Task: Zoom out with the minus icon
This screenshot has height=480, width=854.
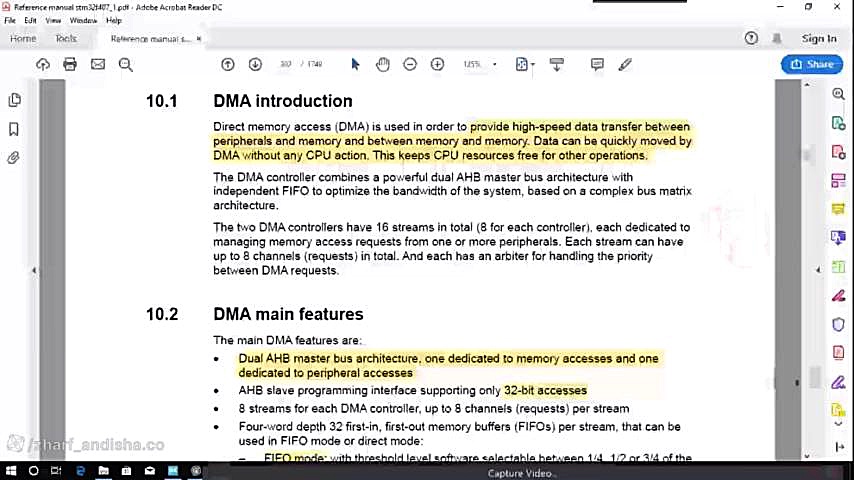Action: 410,64
